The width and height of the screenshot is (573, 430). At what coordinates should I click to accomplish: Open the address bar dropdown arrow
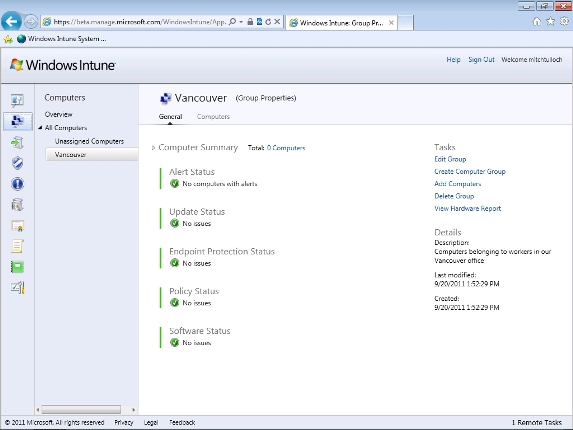pos(241,22)
